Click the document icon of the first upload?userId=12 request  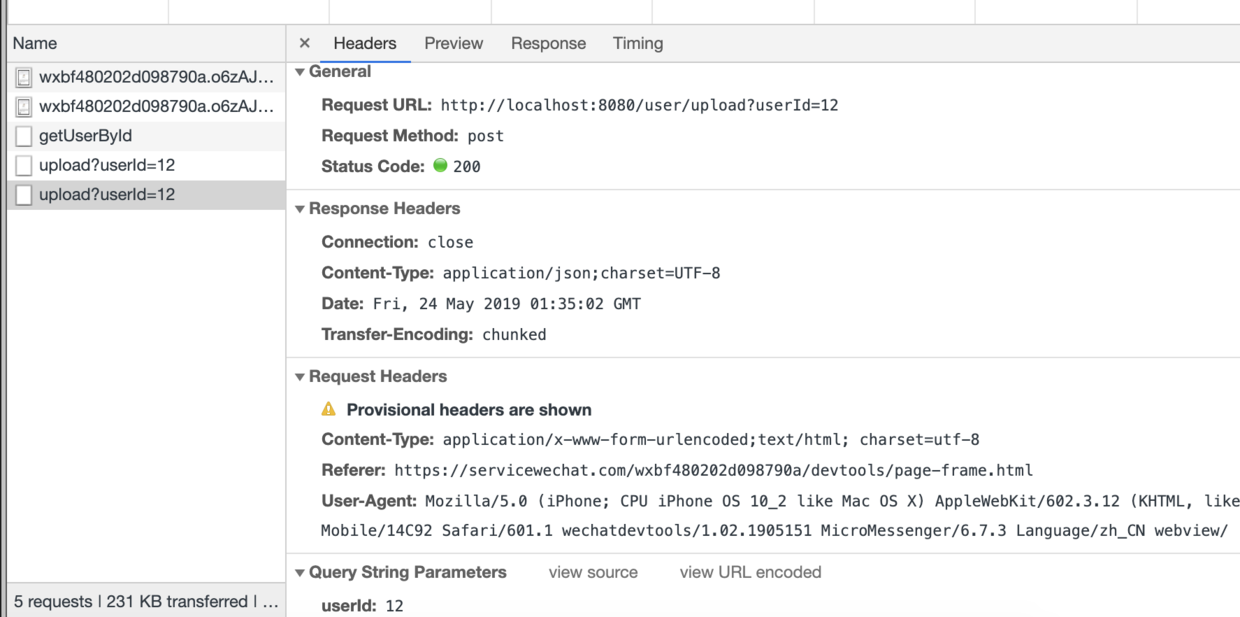pos(24,165)
